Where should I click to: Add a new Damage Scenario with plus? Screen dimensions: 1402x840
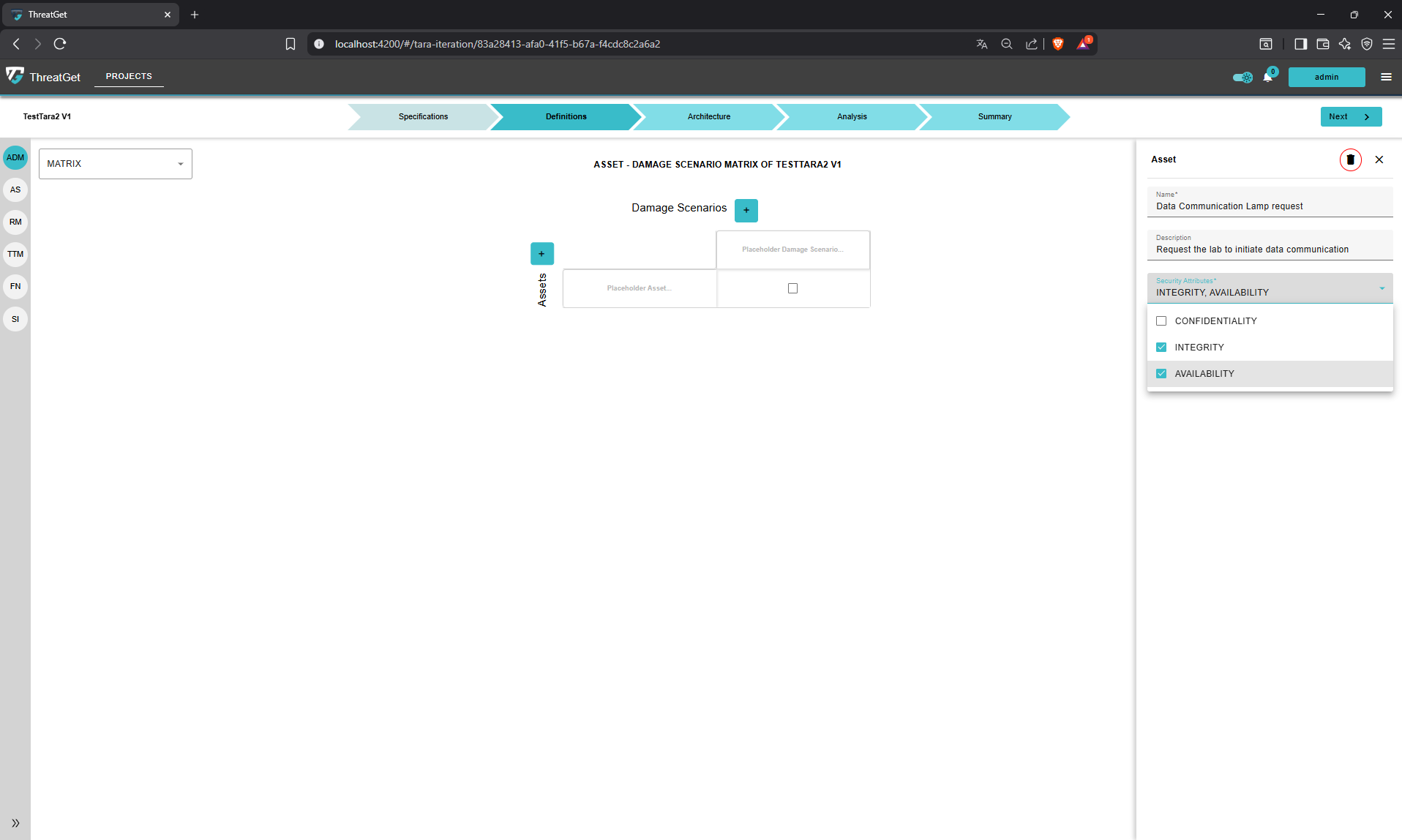746,210
